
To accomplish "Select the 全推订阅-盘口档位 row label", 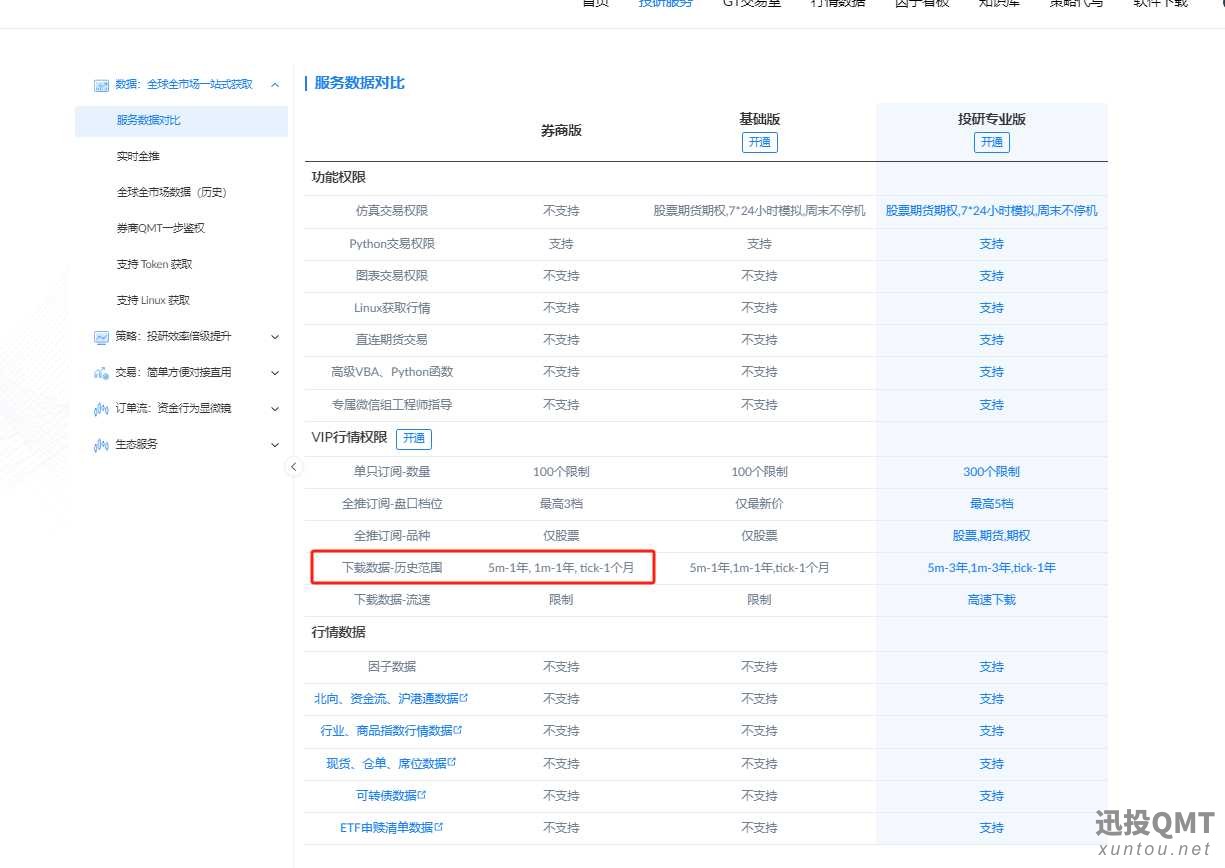I will (x=392, y=503).
